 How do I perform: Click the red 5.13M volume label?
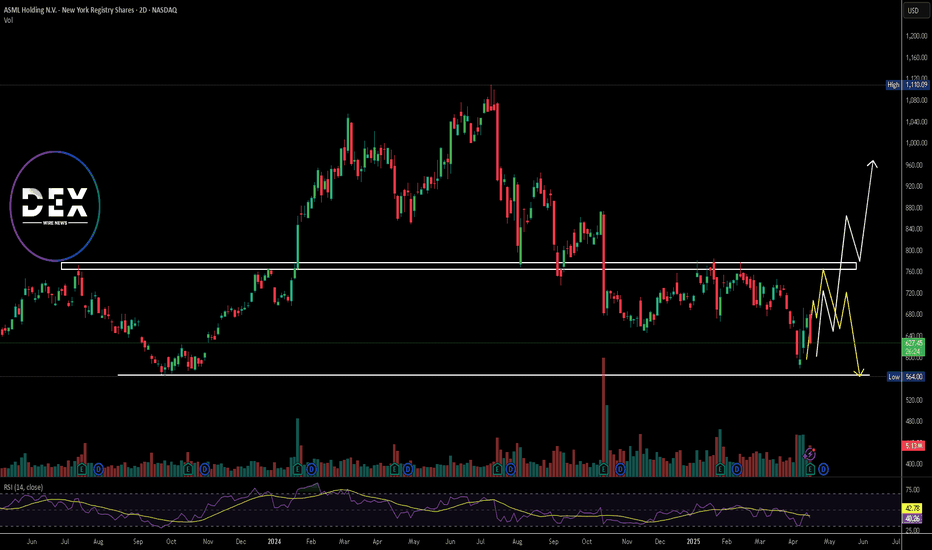(914, 445)
